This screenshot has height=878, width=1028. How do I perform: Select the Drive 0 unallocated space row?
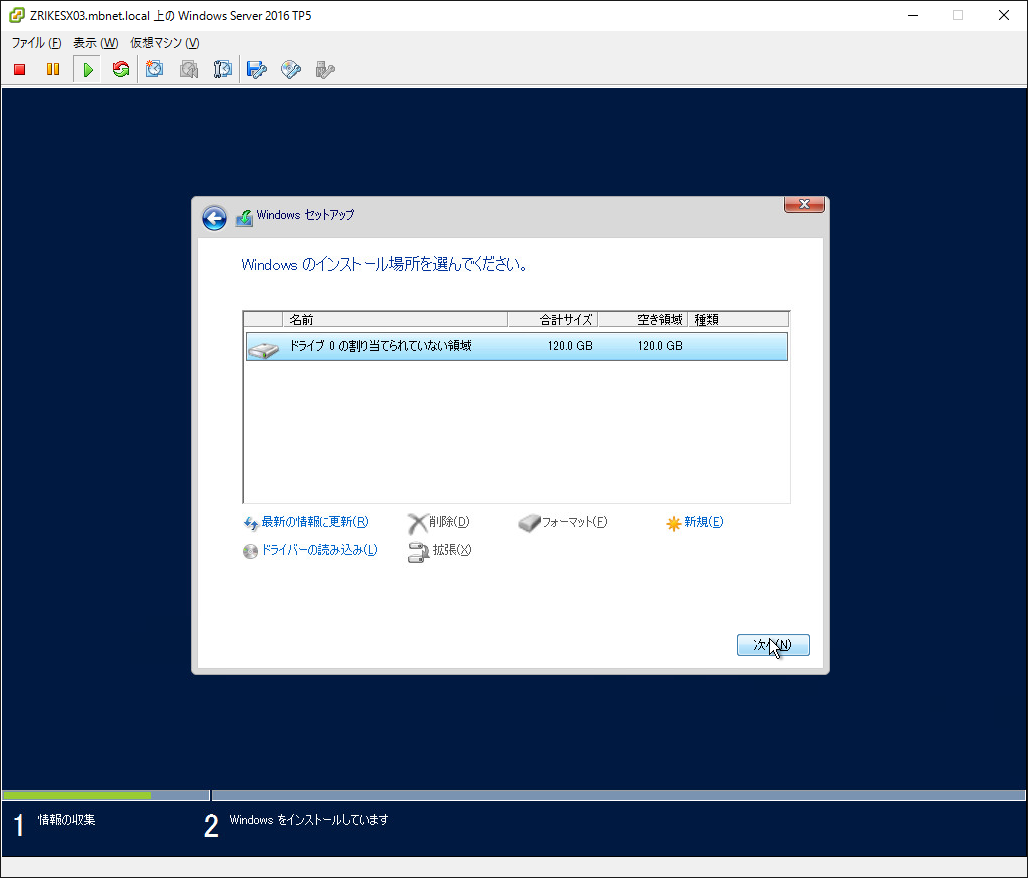[516, 346]
